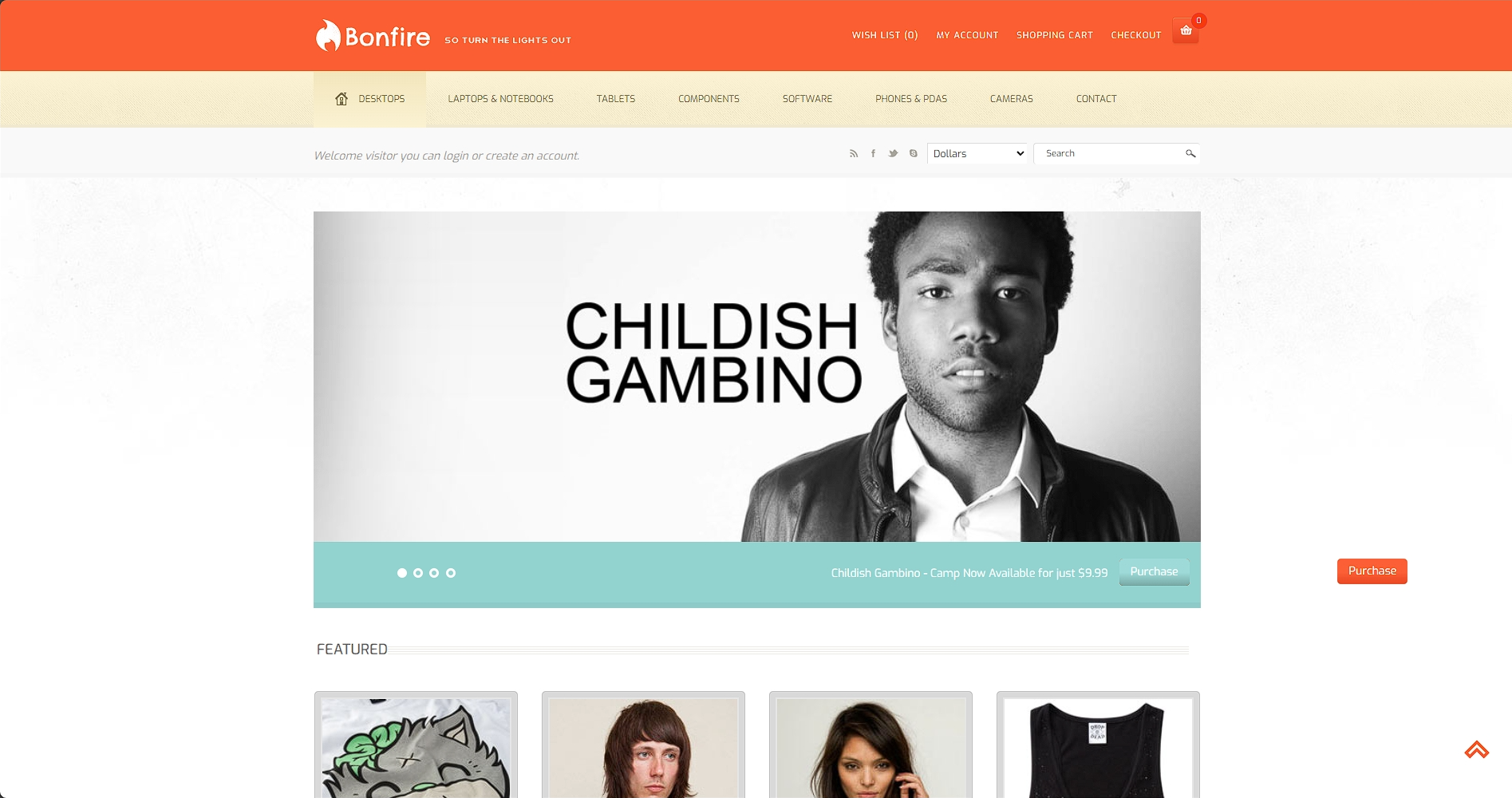Open the Facebook social icon
1512x798 pixels.
point(873,153)
